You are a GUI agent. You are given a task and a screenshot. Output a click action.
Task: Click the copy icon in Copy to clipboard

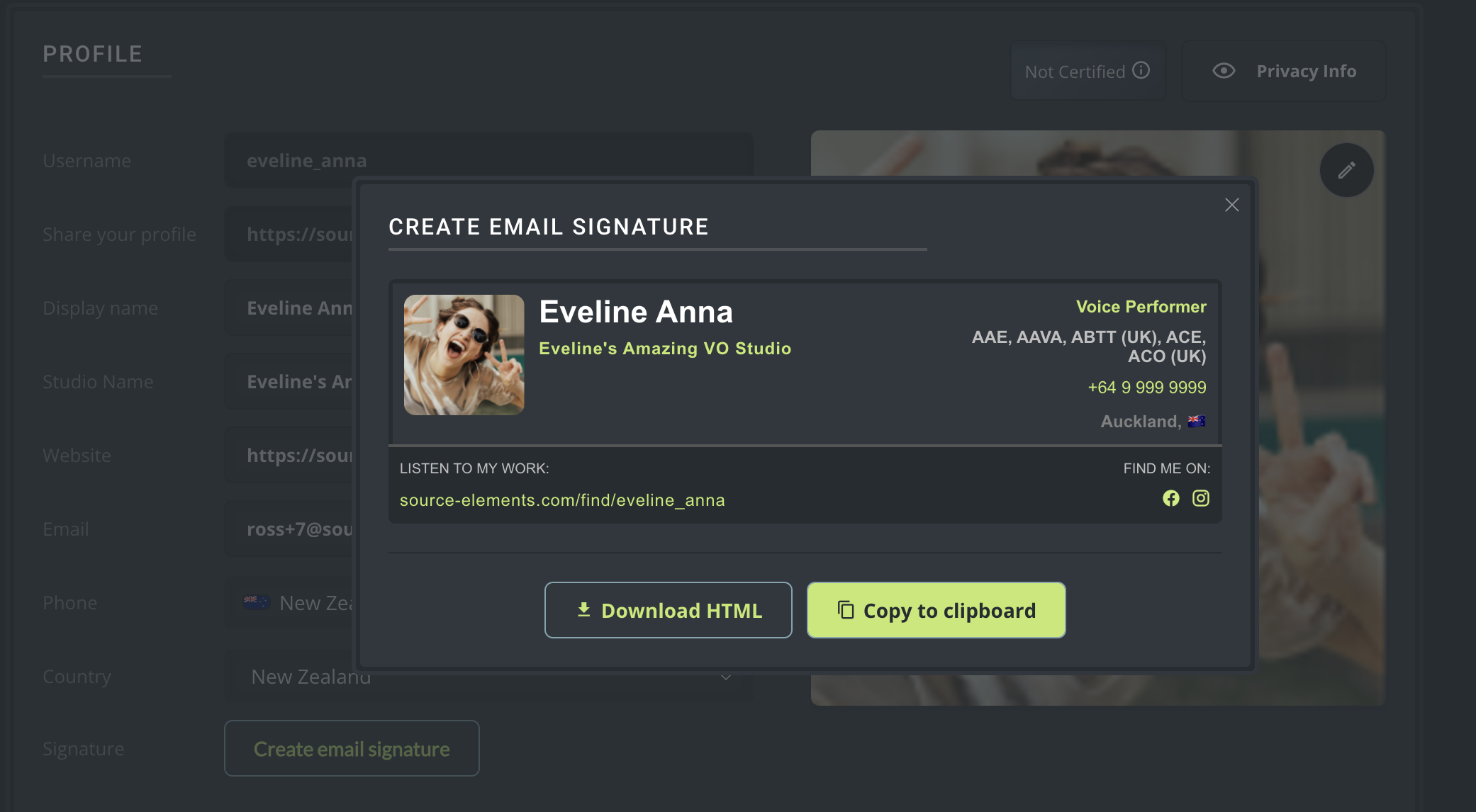[x=845, y=609]
